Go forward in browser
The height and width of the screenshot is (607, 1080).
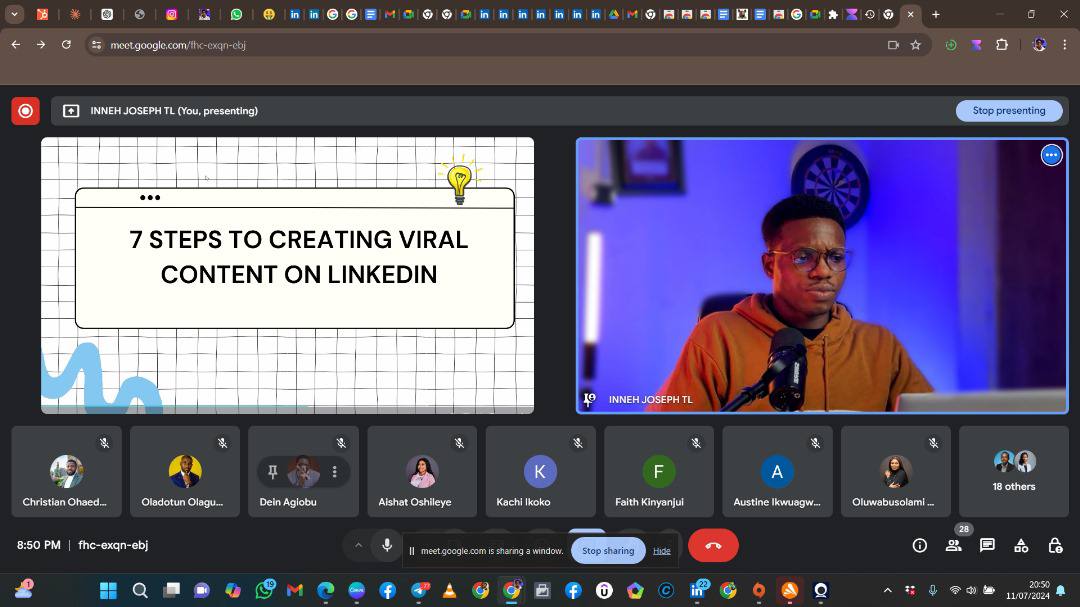[x=41, y=45]
